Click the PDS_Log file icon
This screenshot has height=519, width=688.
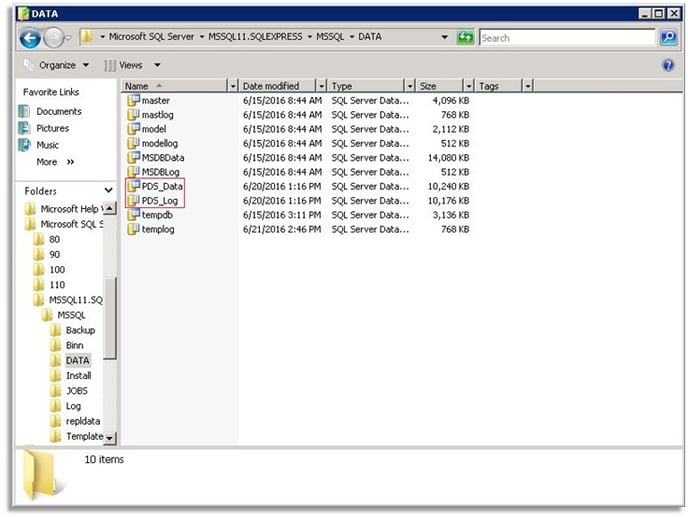coord(133,200)
